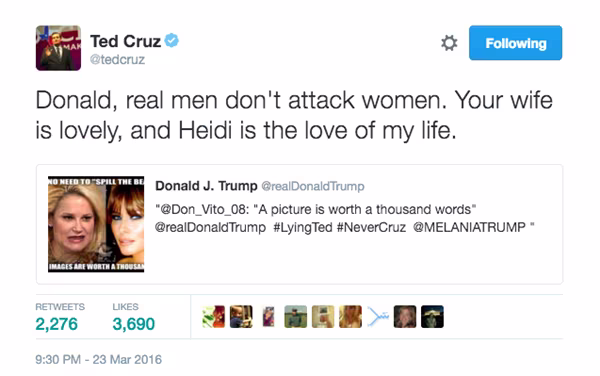Click the gear settings icon

click(x=449, y=43)
